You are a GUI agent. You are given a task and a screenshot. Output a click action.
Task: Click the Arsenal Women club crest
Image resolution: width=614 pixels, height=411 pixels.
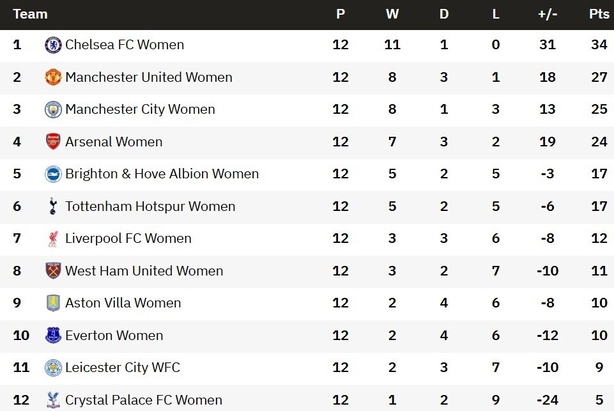[x=53, y=142]
